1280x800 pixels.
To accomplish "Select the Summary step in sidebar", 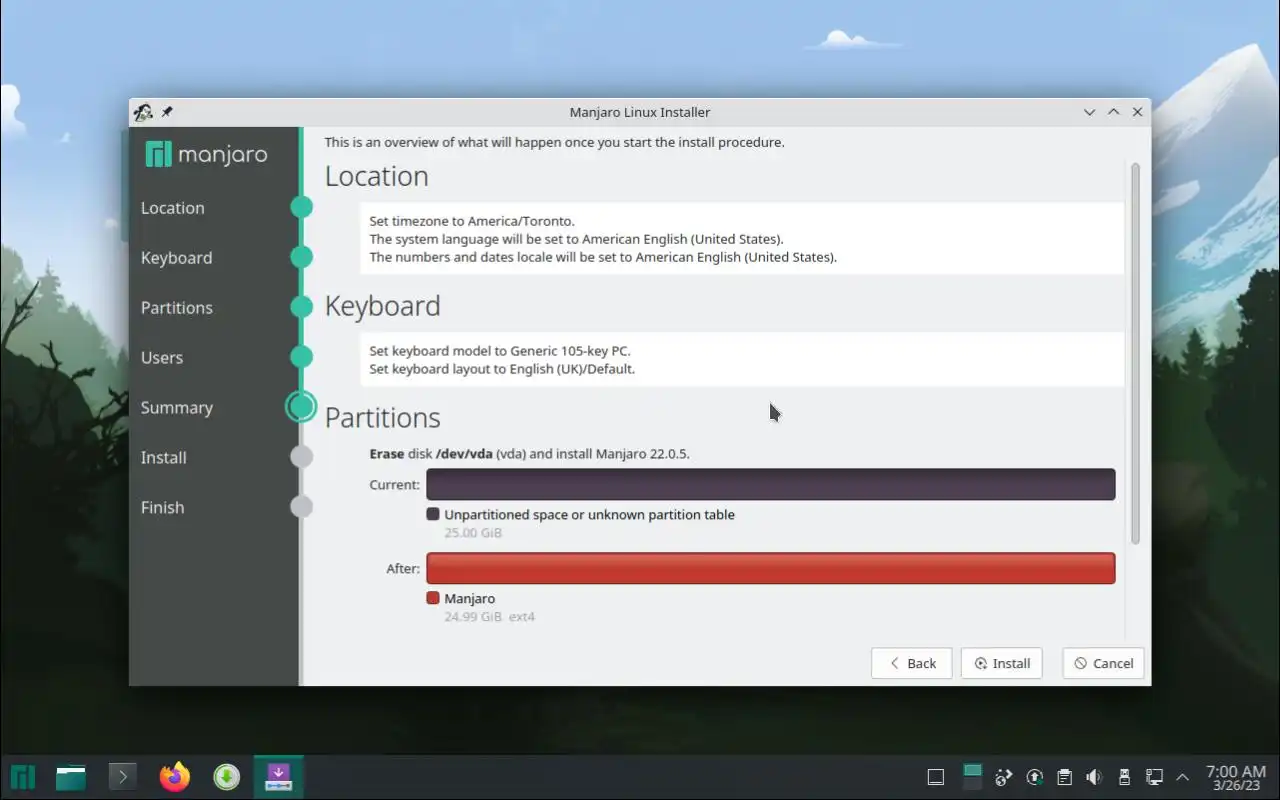I will [x=176, y=408].
